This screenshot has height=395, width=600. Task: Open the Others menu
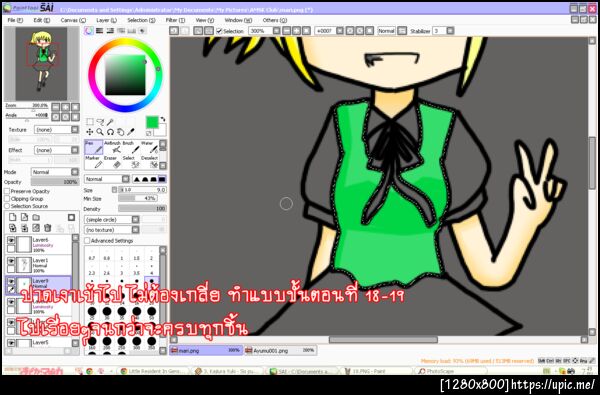tap(275, 20)
